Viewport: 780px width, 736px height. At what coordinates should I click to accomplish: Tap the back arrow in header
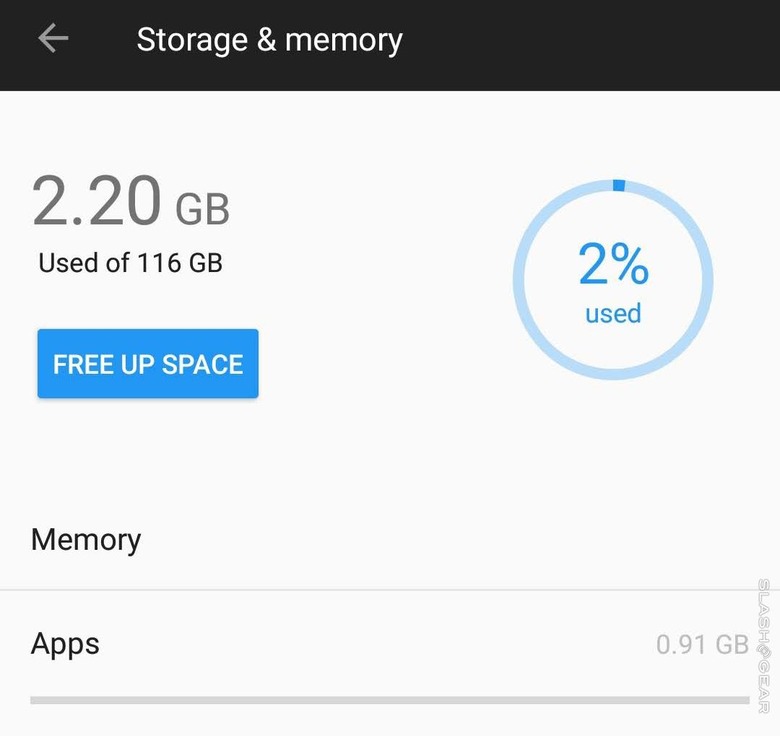click(53, 39)
